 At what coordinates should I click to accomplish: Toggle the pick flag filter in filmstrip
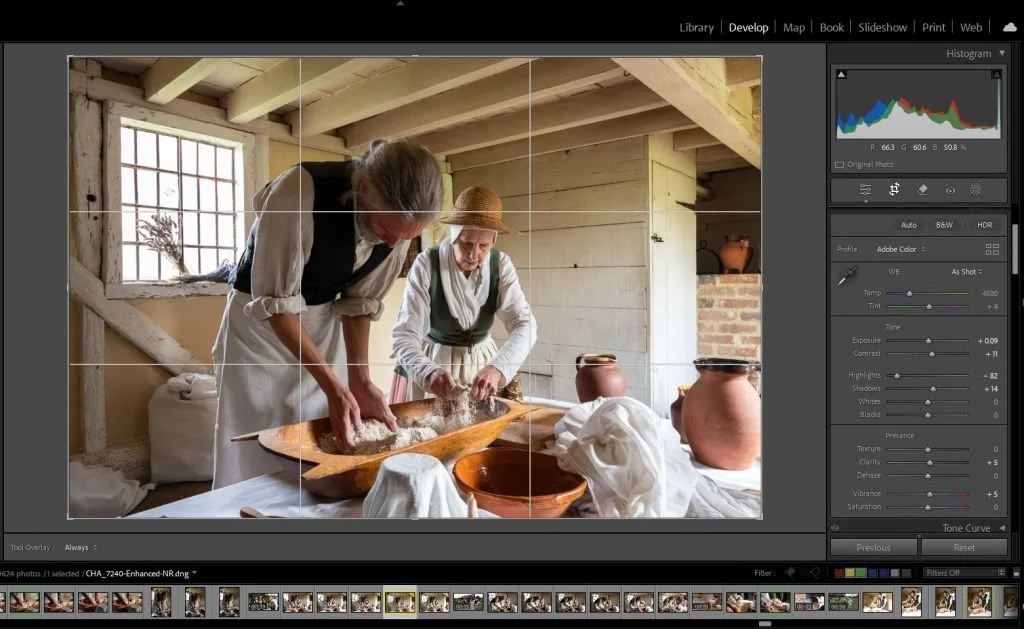coord(790,572)
